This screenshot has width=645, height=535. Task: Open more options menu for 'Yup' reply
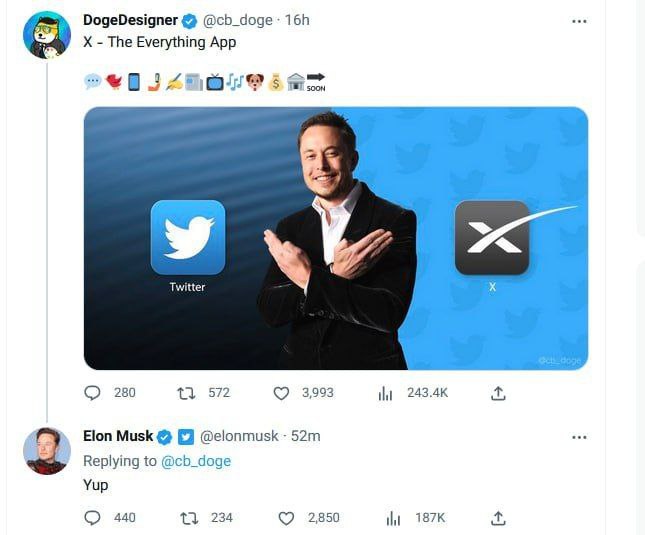tap(579, 437)
